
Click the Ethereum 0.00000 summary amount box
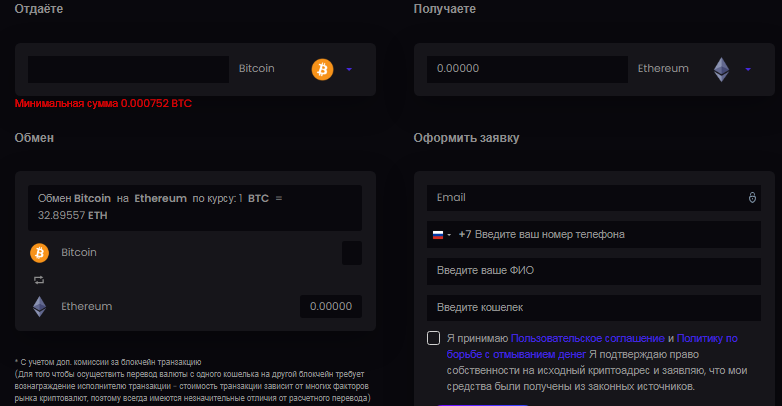pos(331,306)
